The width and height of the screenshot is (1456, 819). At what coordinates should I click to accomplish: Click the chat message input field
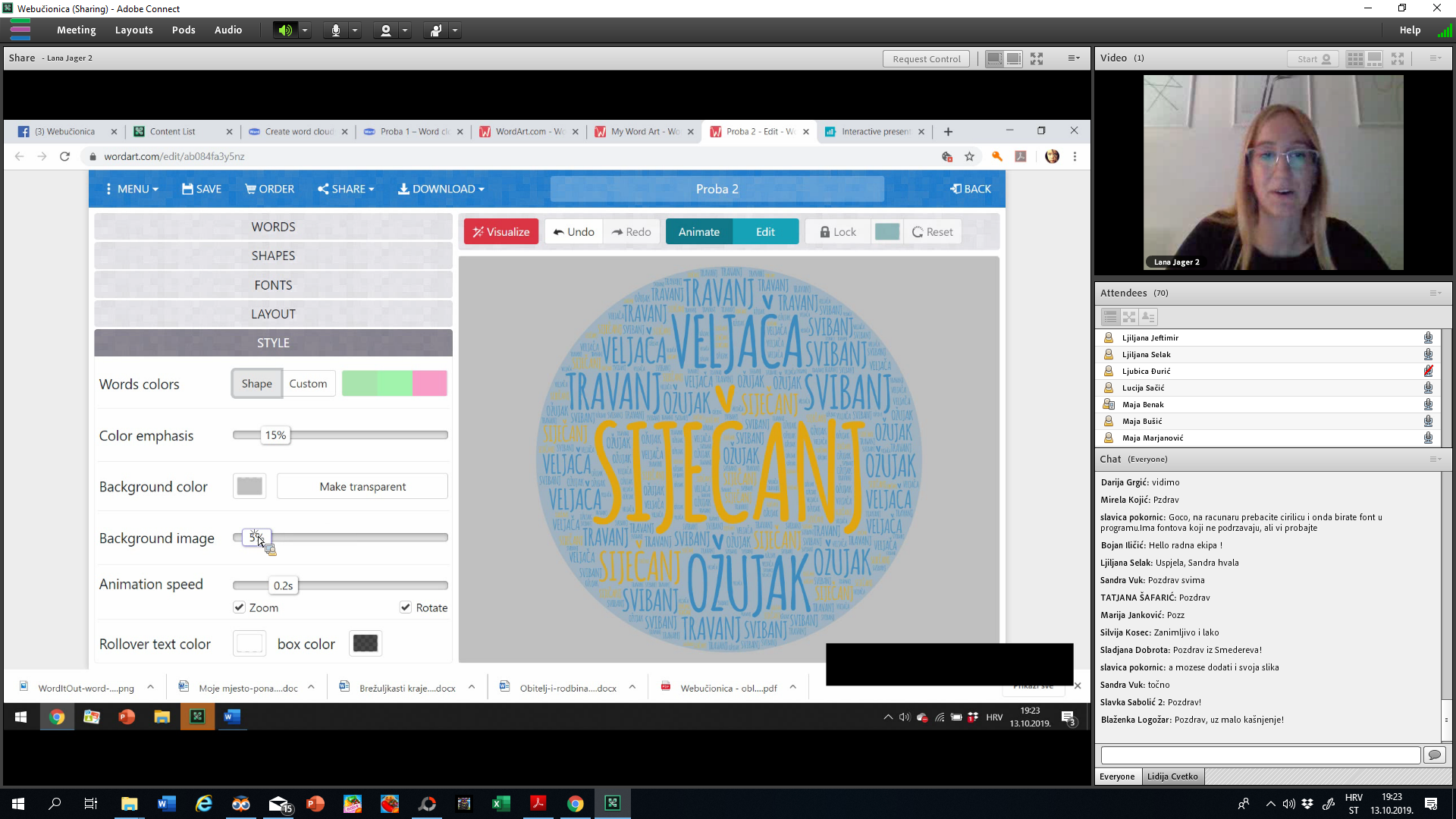pyautogui.click(x=1259, y=755)
